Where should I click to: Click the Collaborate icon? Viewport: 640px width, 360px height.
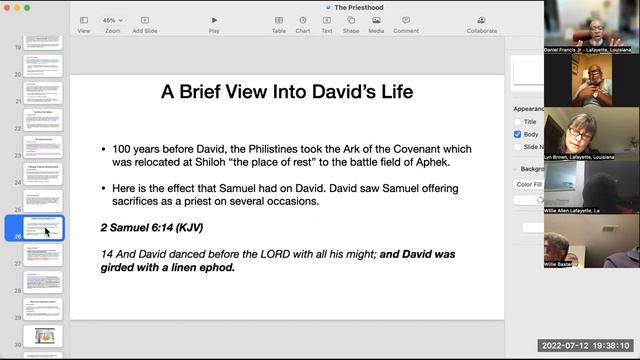pos(482,20)
